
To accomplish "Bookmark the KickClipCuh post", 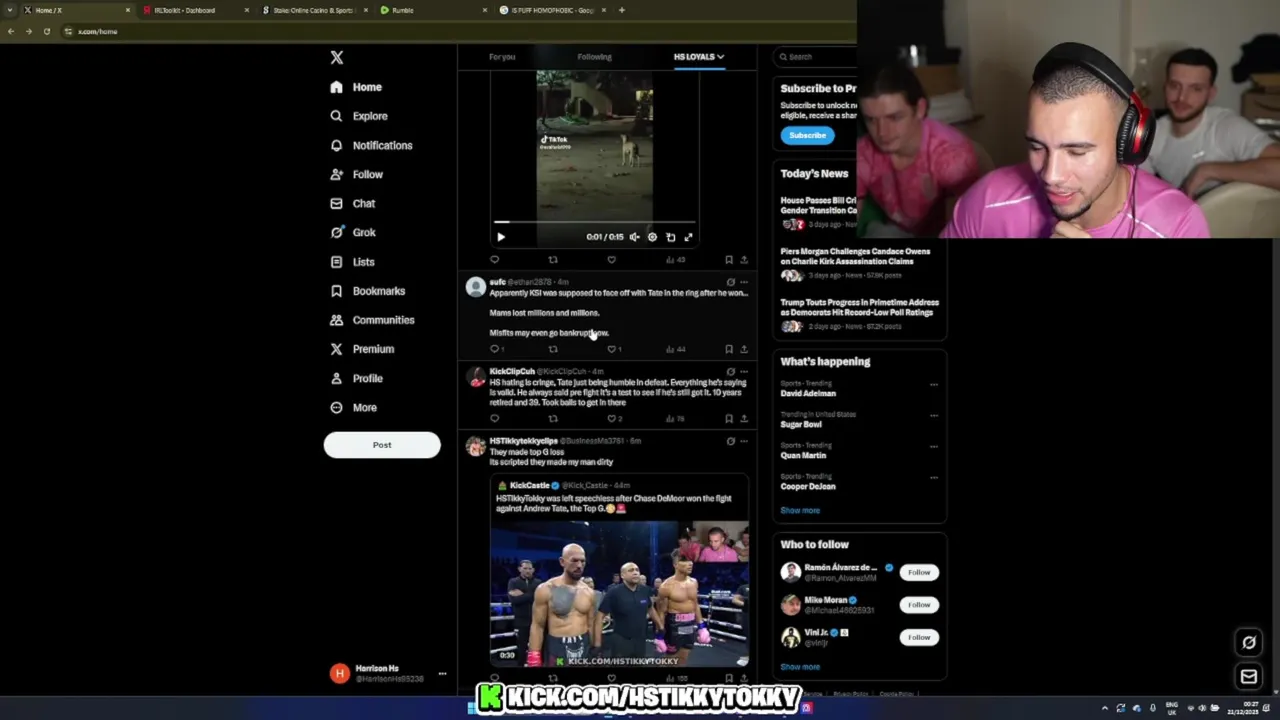I will (728, 419).
